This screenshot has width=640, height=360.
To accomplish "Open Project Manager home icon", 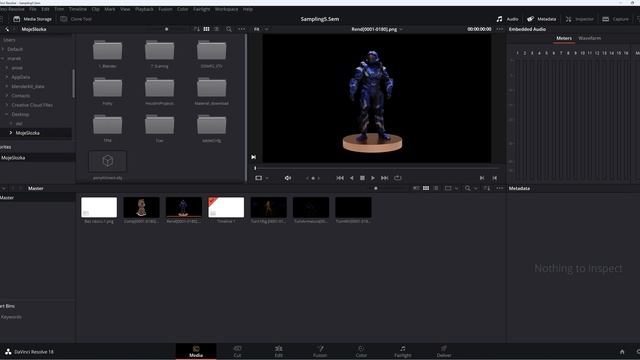I will tap(622, 351).
